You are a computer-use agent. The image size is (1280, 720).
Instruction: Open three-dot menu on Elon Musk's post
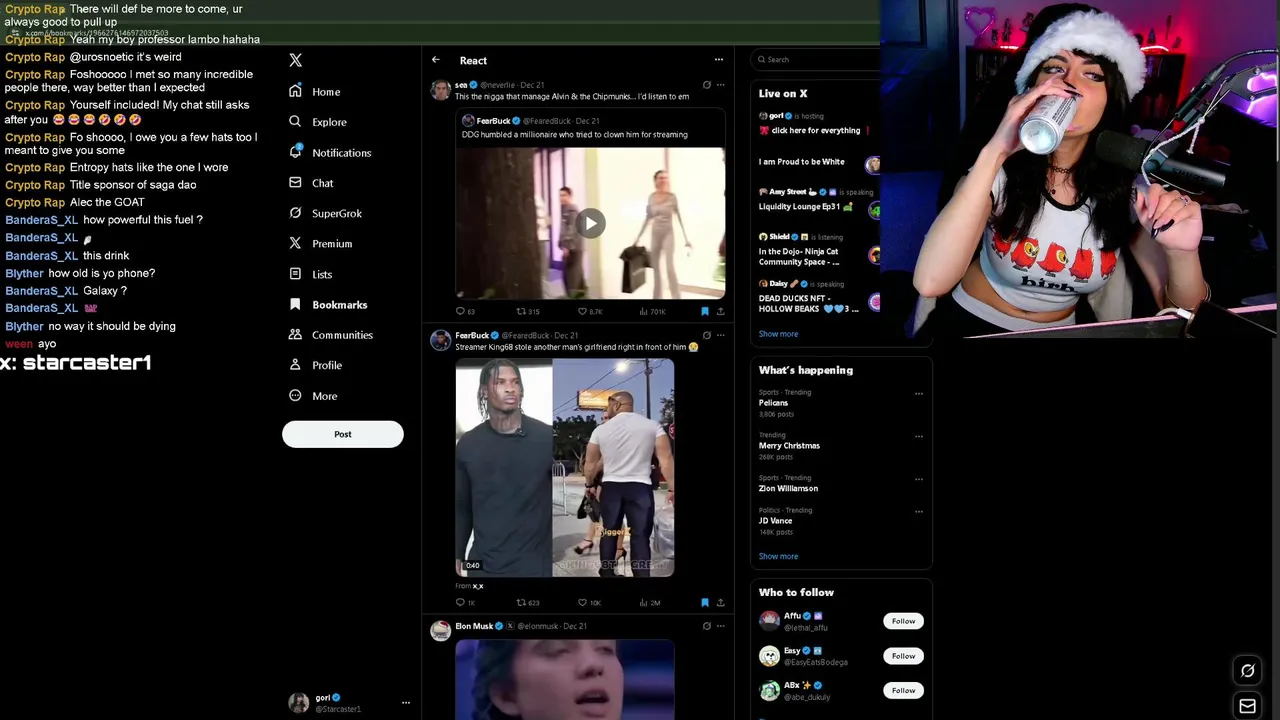(720, 626)
